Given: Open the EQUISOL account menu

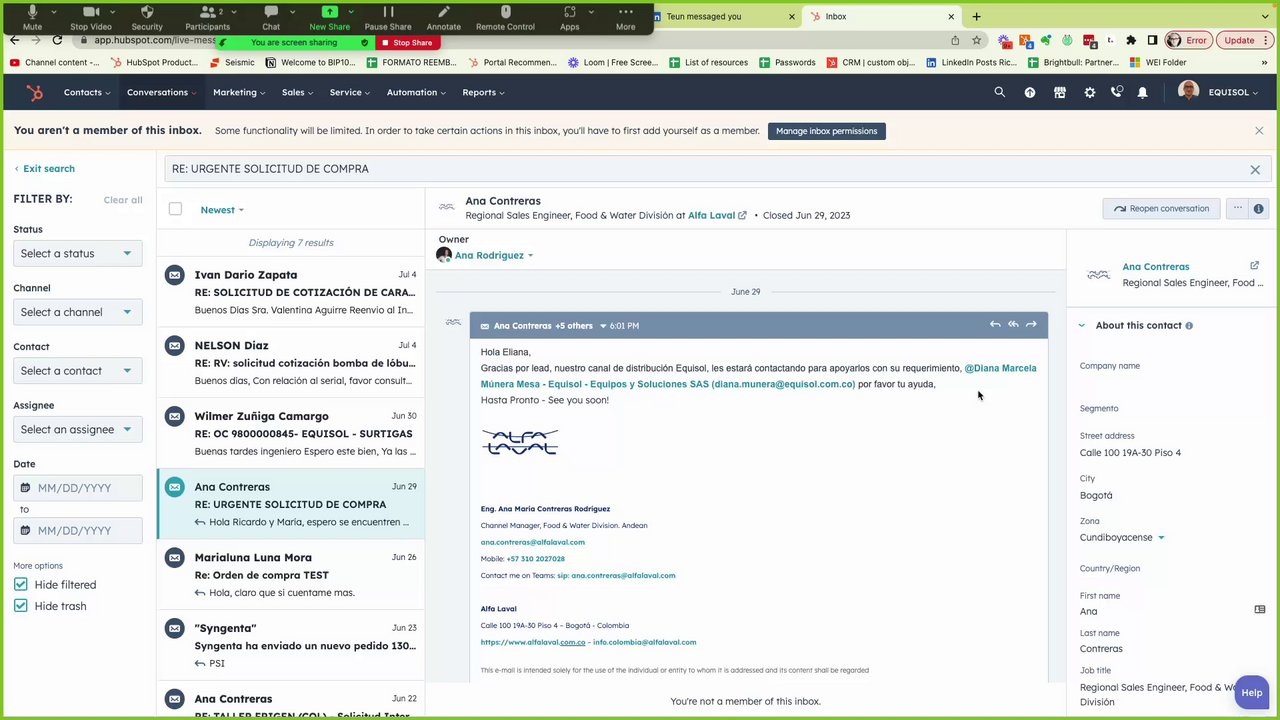Looking at the screenshot, I should pos(1233,92).
